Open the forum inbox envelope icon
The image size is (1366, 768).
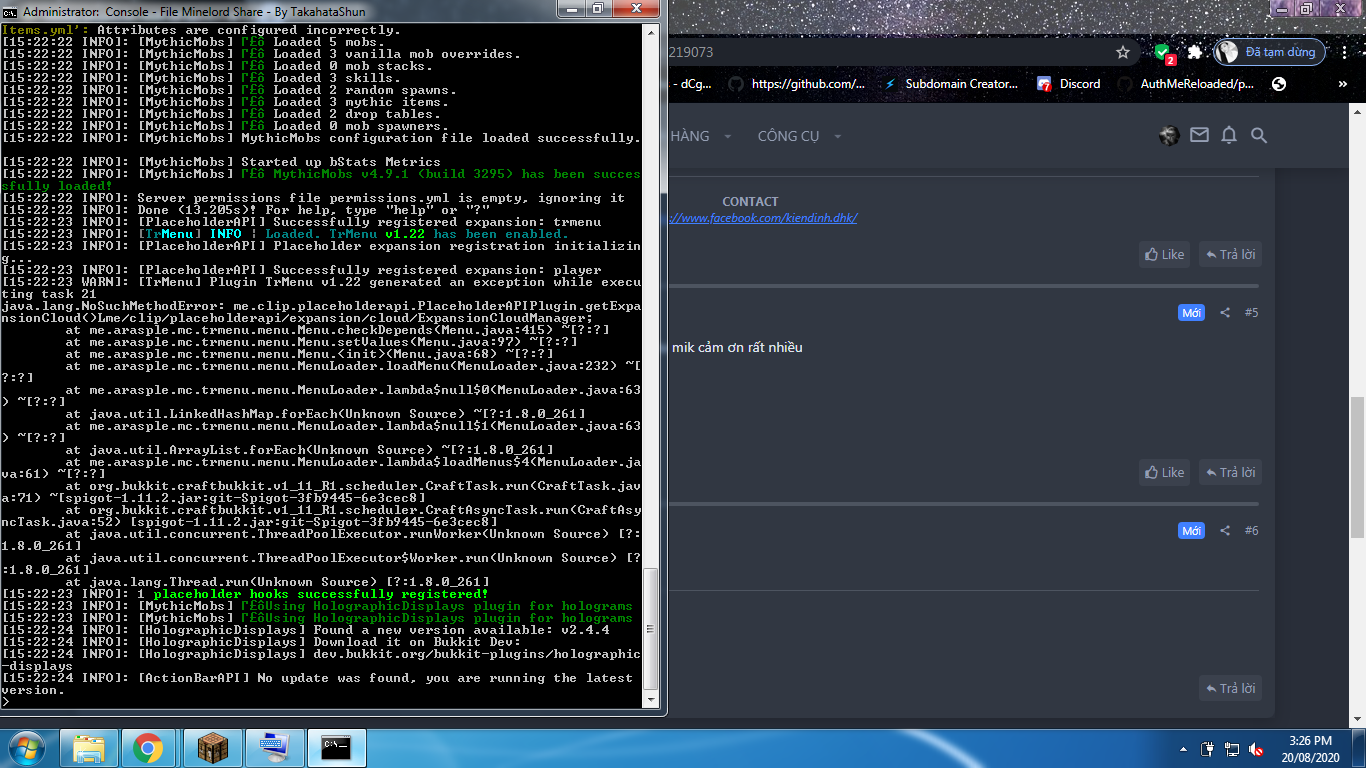(1199, 135)
